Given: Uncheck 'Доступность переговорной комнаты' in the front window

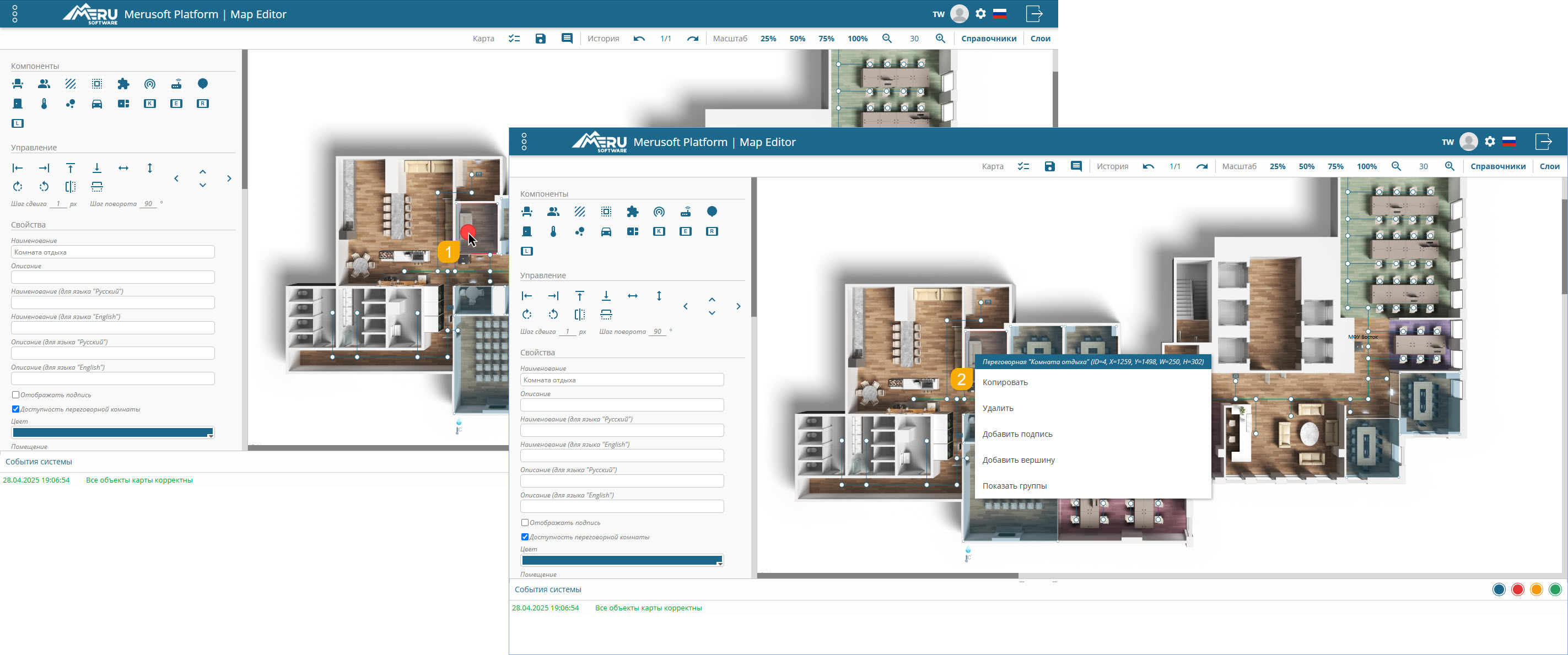Looking at the screenshot, I should pos(525,537).
